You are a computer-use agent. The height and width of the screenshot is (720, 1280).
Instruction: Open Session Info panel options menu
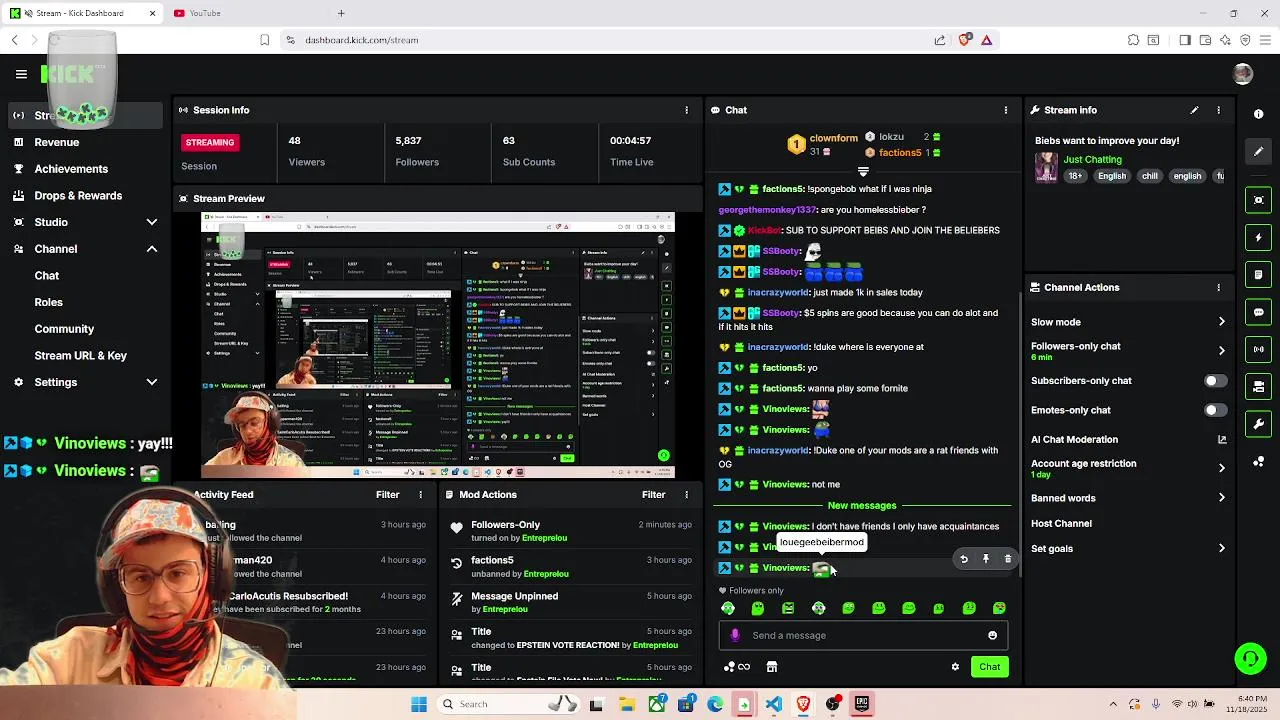686,110
